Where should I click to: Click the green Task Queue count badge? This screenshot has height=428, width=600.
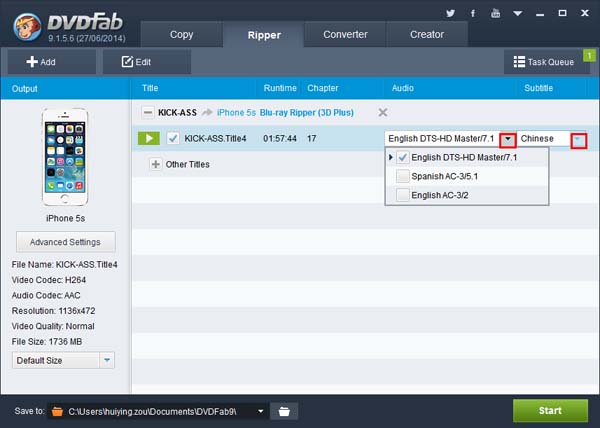point(589,56)
